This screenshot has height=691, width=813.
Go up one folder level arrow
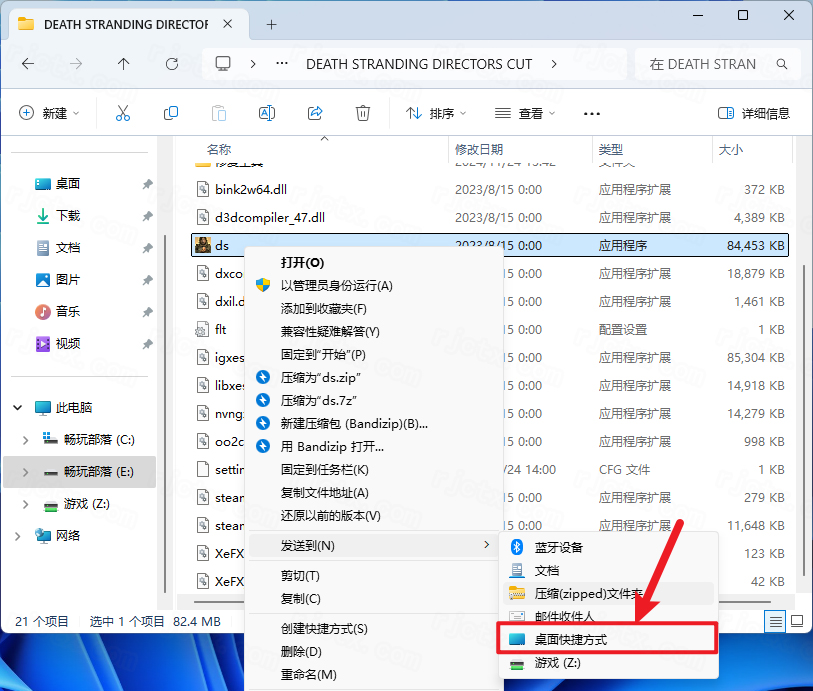click(123, 64)
